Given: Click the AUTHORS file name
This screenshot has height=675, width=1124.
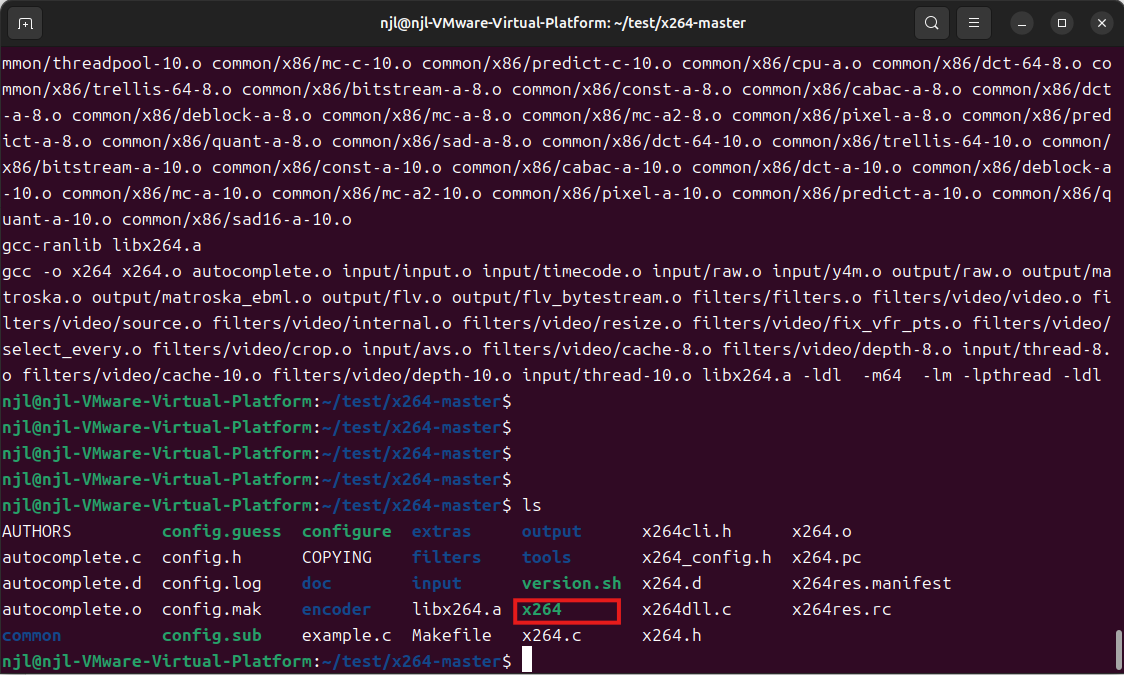Looking at the screenshot, I should pos(37,532).
